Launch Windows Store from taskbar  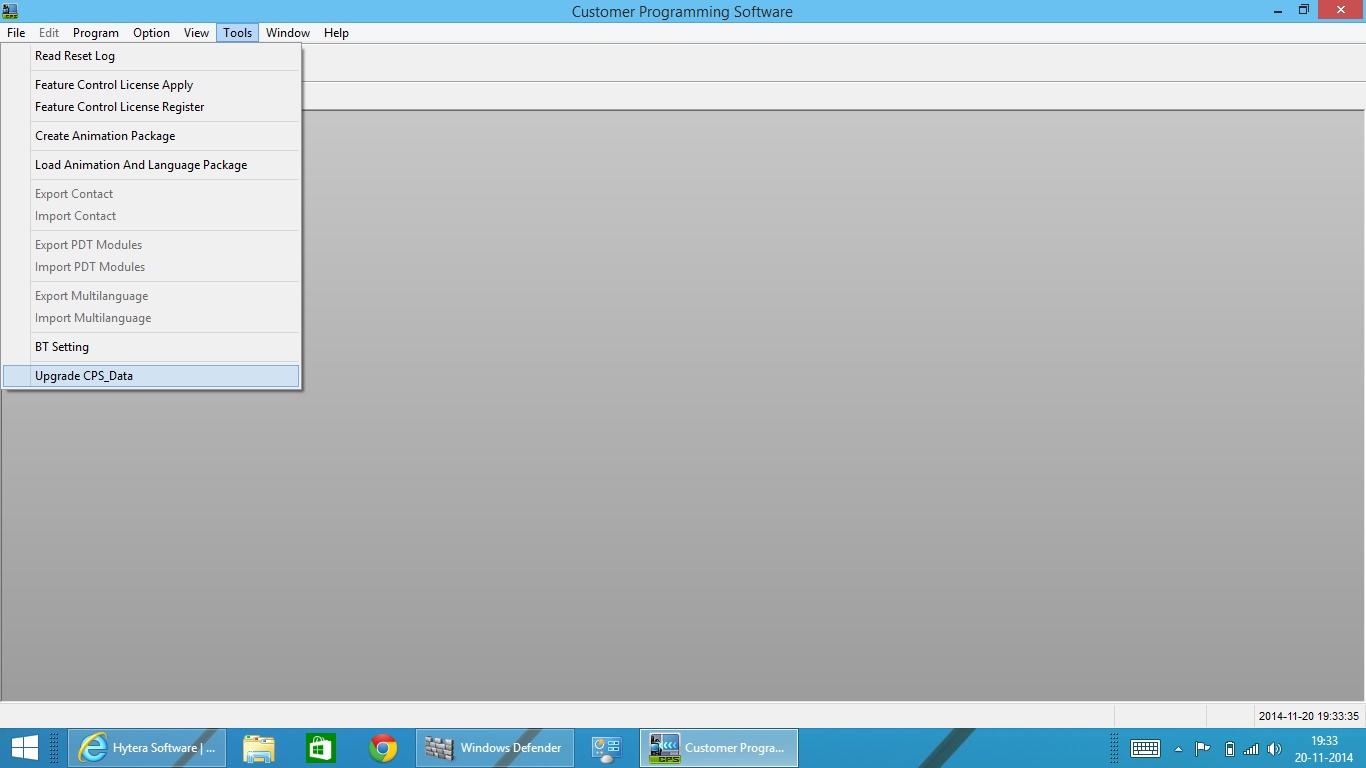click(320, 747)
